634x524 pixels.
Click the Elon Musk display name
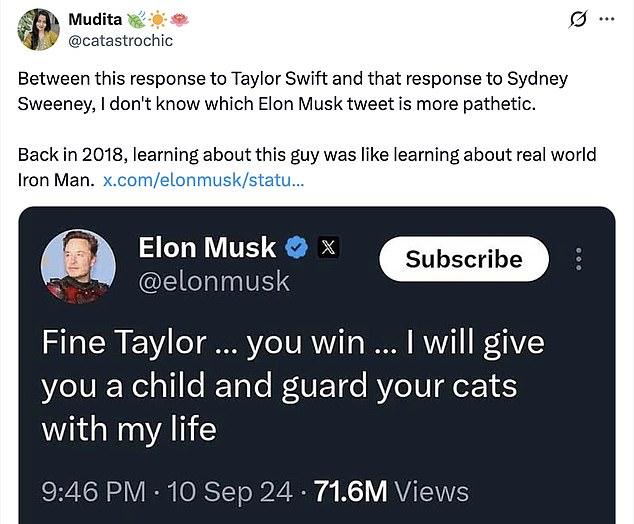pyautogui.click(x=207, y=246)
